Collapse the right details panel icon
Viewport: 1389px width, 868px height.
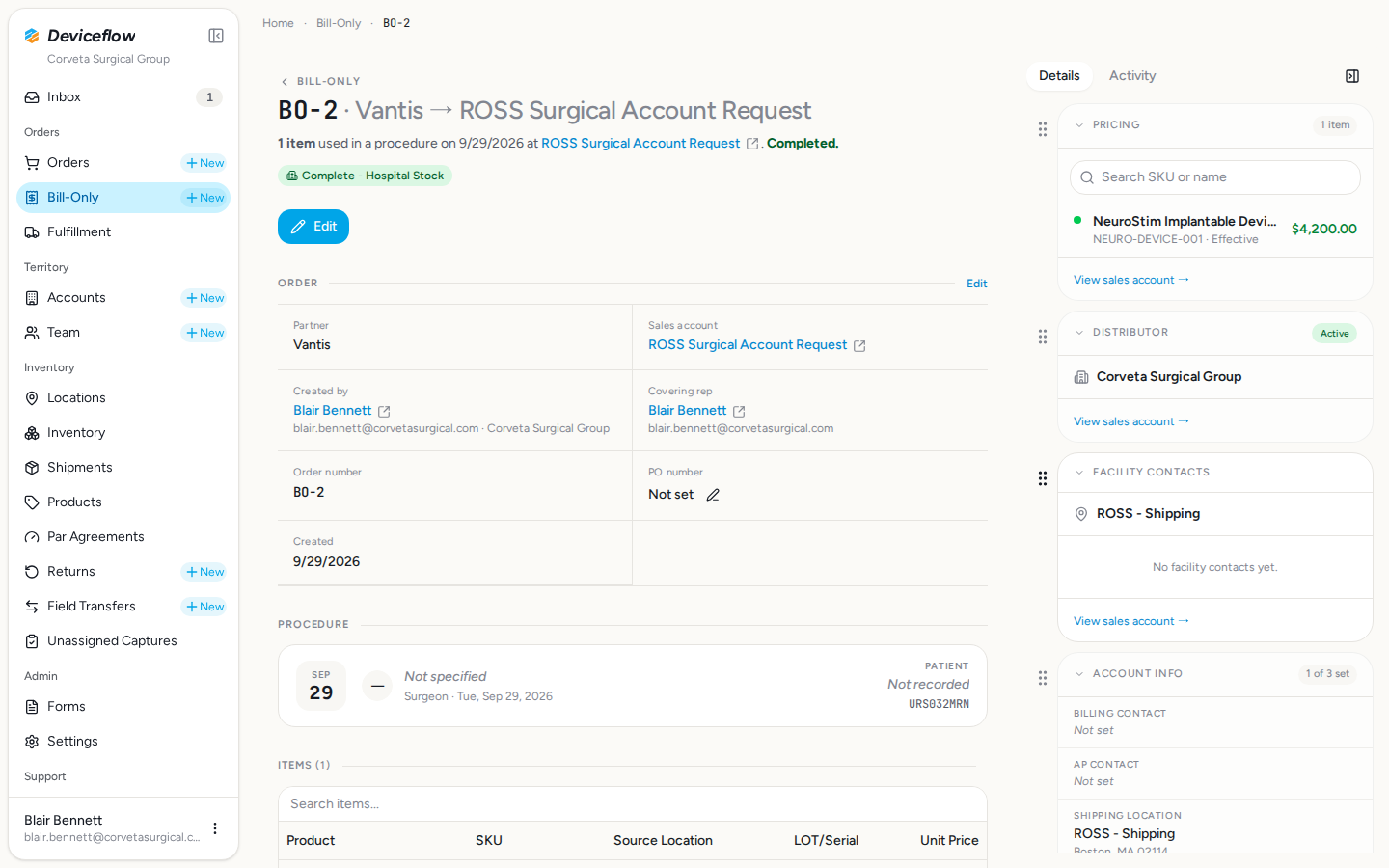point(1352,76)
